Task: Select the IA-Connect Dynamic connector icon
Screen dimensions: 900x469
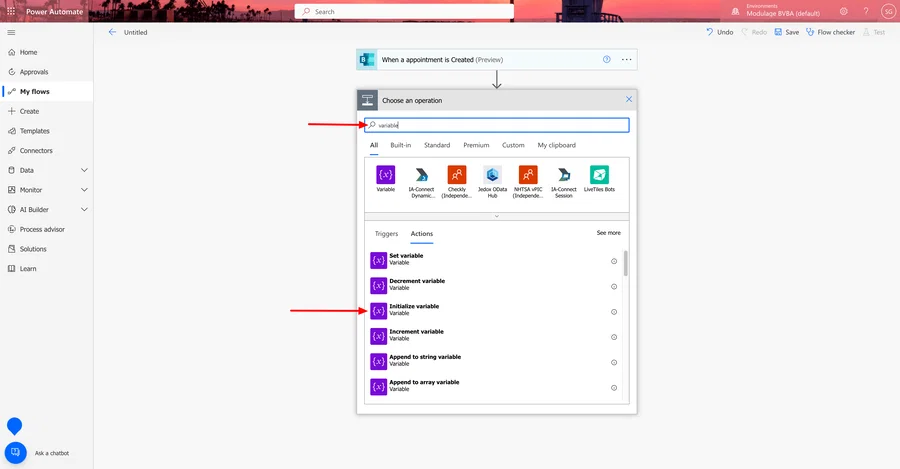Action: coord(421,175)
